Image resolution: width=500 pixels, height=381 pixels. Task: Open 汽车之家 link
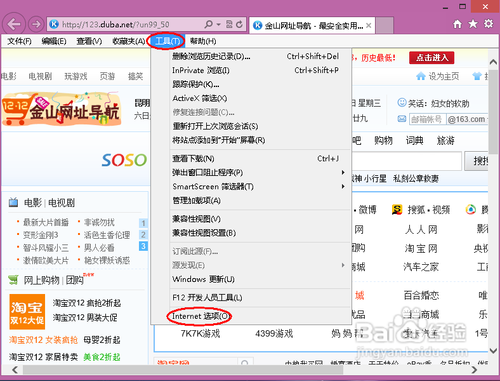click(x=421, y=267)
